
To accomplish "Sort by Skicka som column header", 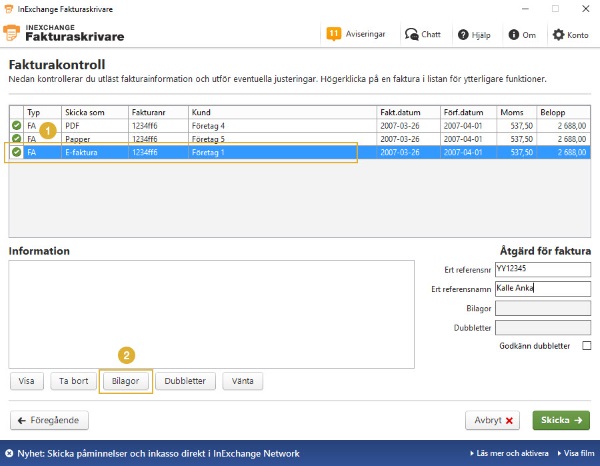I will tap(95, 112).
